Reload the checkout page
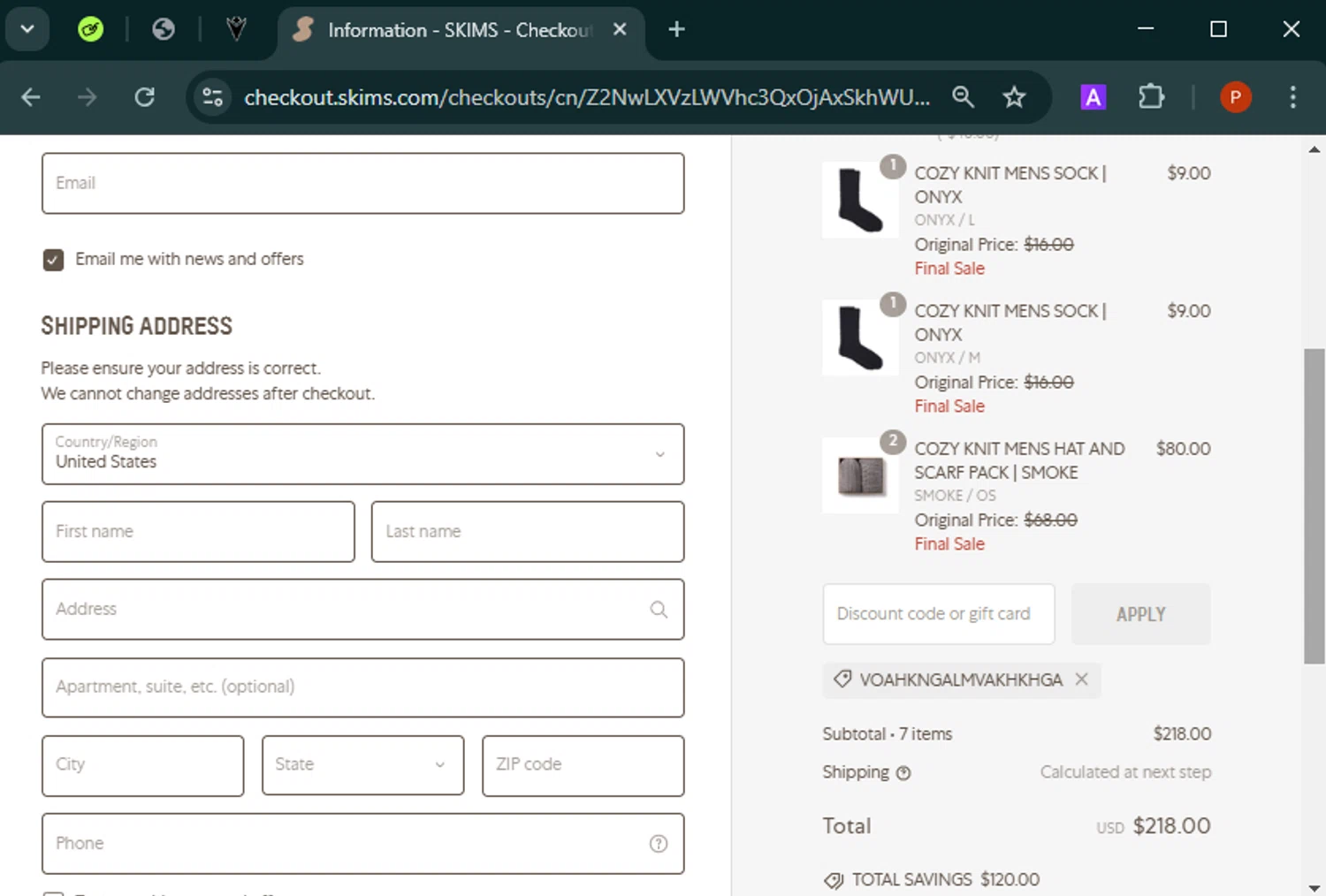Screen dimensions: 1326x896 pos(144,97)
